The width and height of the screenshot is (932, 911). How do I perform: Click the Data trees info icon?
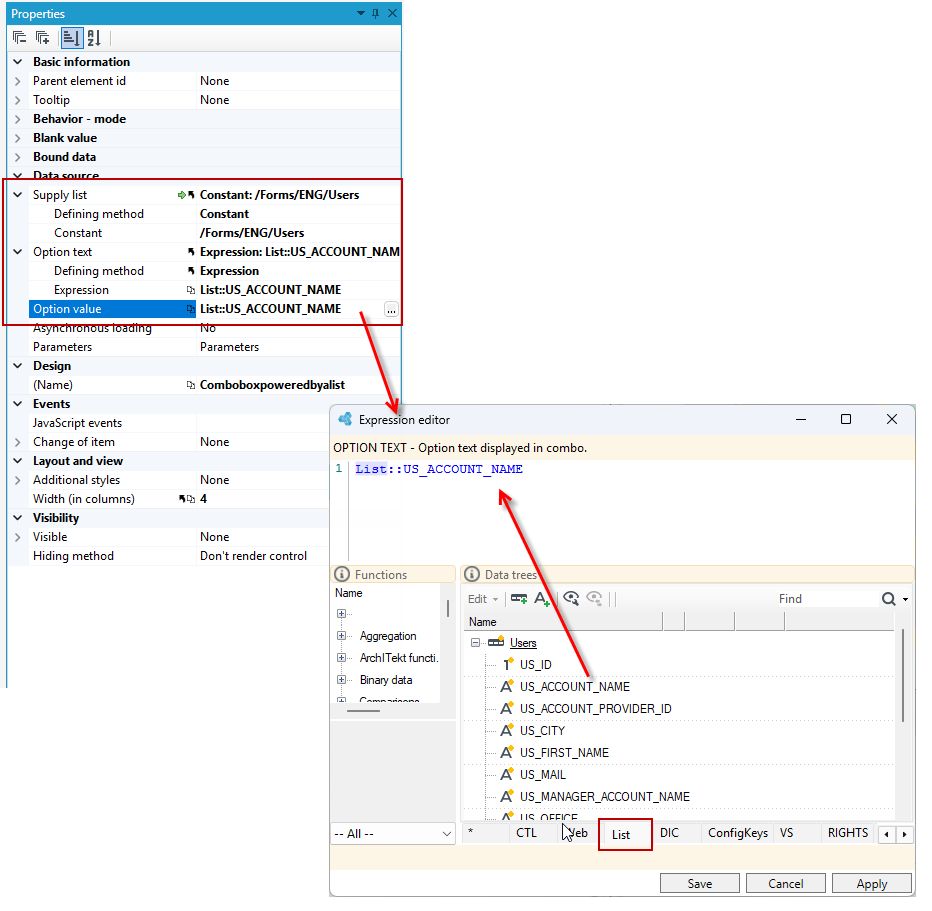471,575
